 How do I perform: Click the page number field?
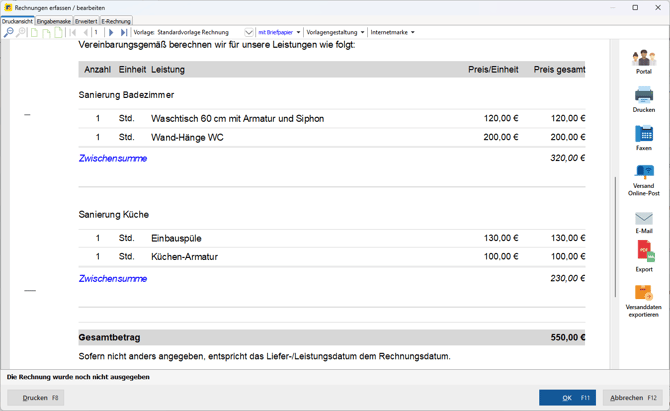(x=98, y=32)
